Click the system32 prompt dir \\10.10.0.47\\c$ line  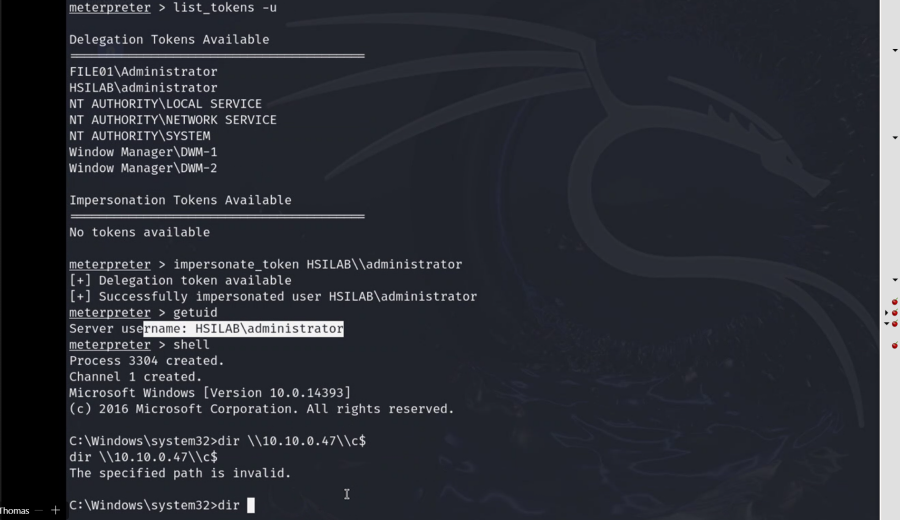(x=218, y=441)
